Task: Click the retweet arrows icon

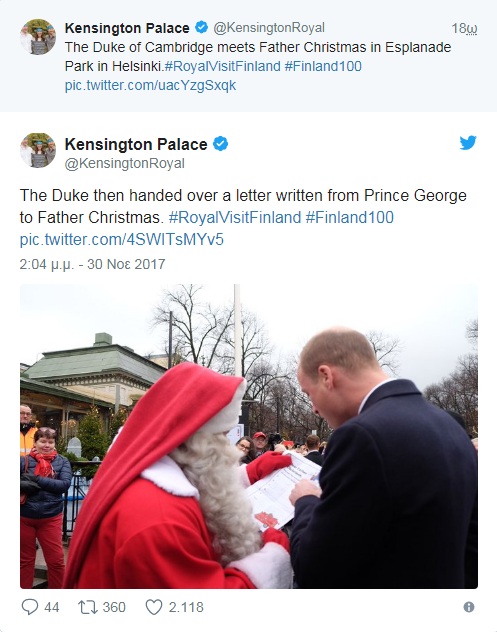Action: 88,607
